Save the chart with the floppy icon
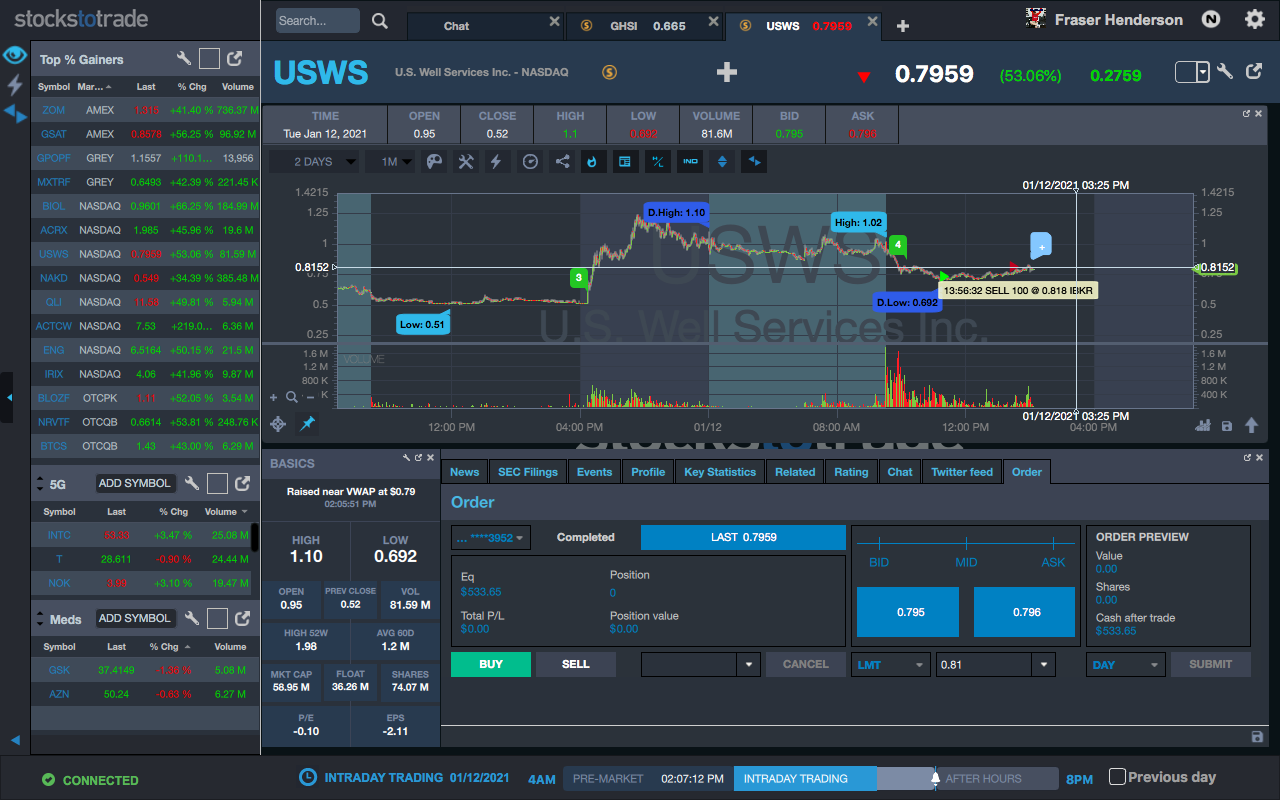The image size is (1280, 800). (1227, 426)
